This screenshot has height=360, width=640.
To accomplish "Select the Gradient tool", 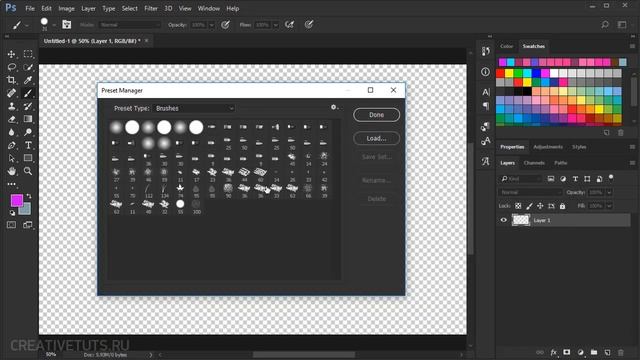I will click(28, 119).
